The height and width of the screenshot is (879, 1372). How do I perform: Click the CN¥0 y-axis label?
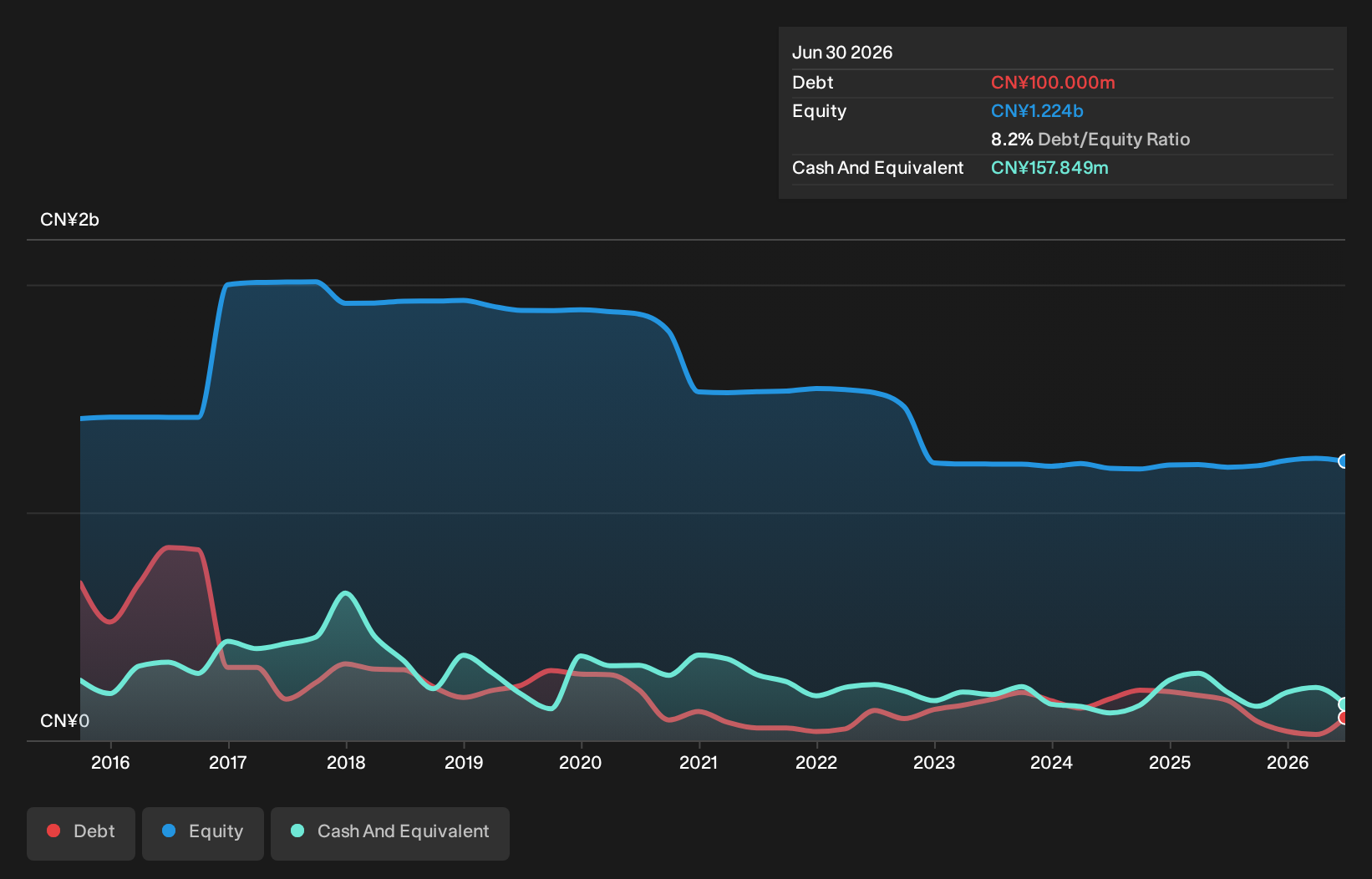64,721
